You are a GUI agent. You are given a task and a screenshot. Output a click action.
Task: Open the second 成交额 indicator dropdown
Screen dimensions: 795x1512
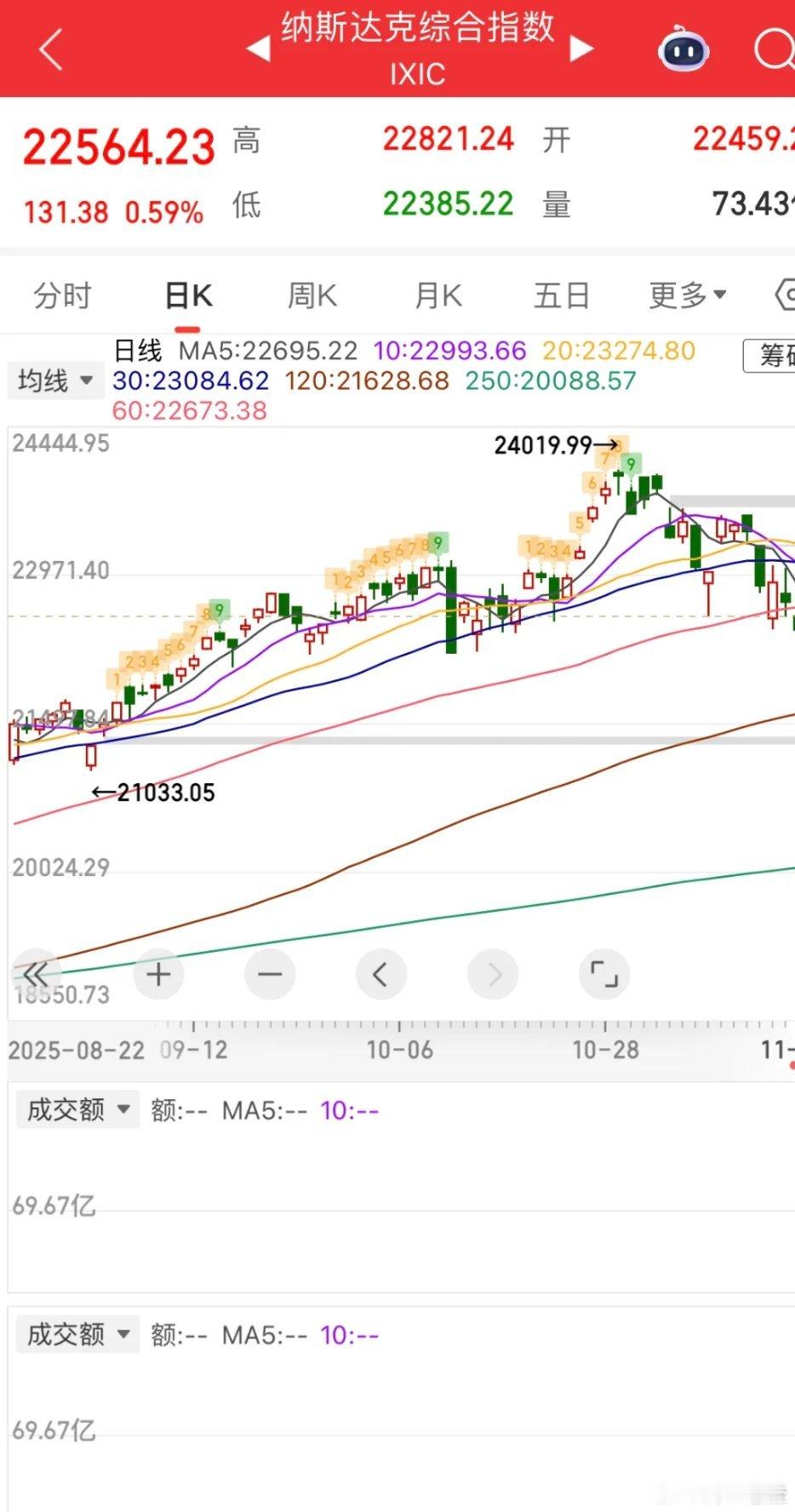point(77,1334)
